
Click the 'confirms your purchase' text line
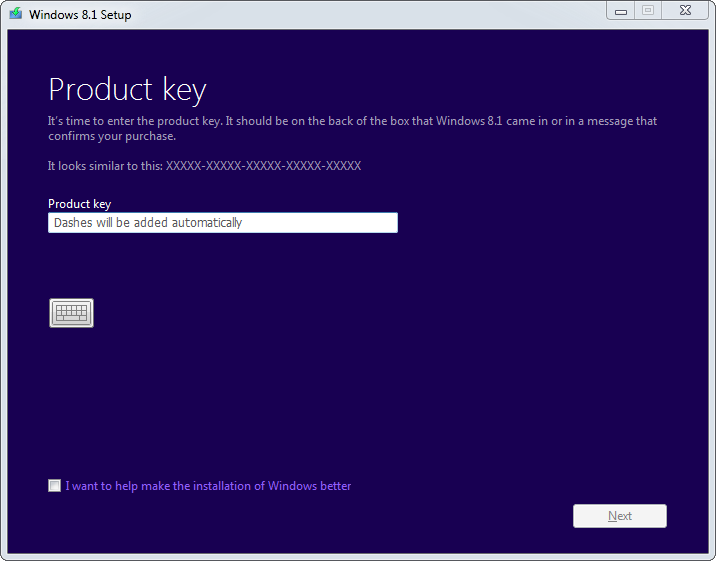coord(112,136)
